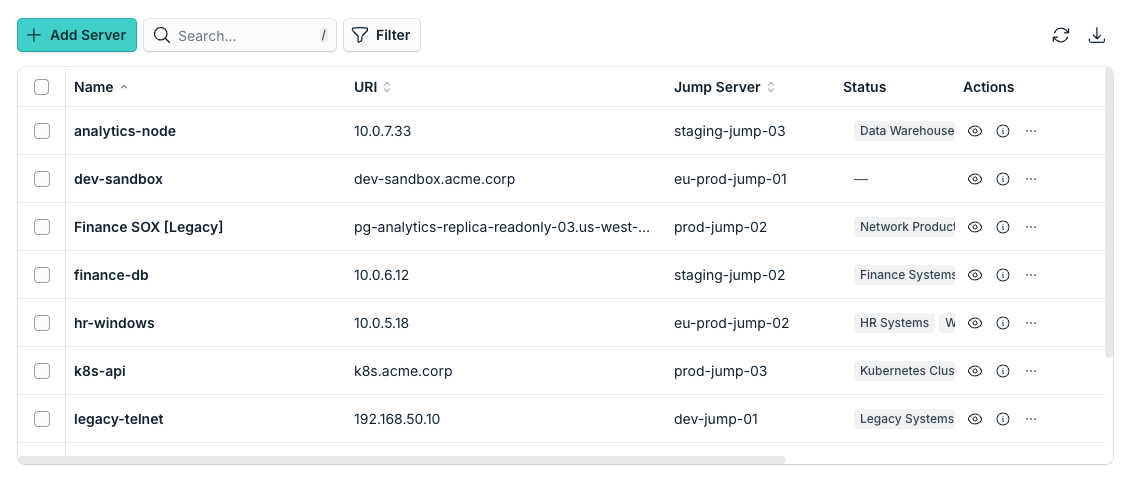This screenshot has width=1129, height=480.
Task: Open more actions menu for legacy-telnet
Action: (1030, 419)
